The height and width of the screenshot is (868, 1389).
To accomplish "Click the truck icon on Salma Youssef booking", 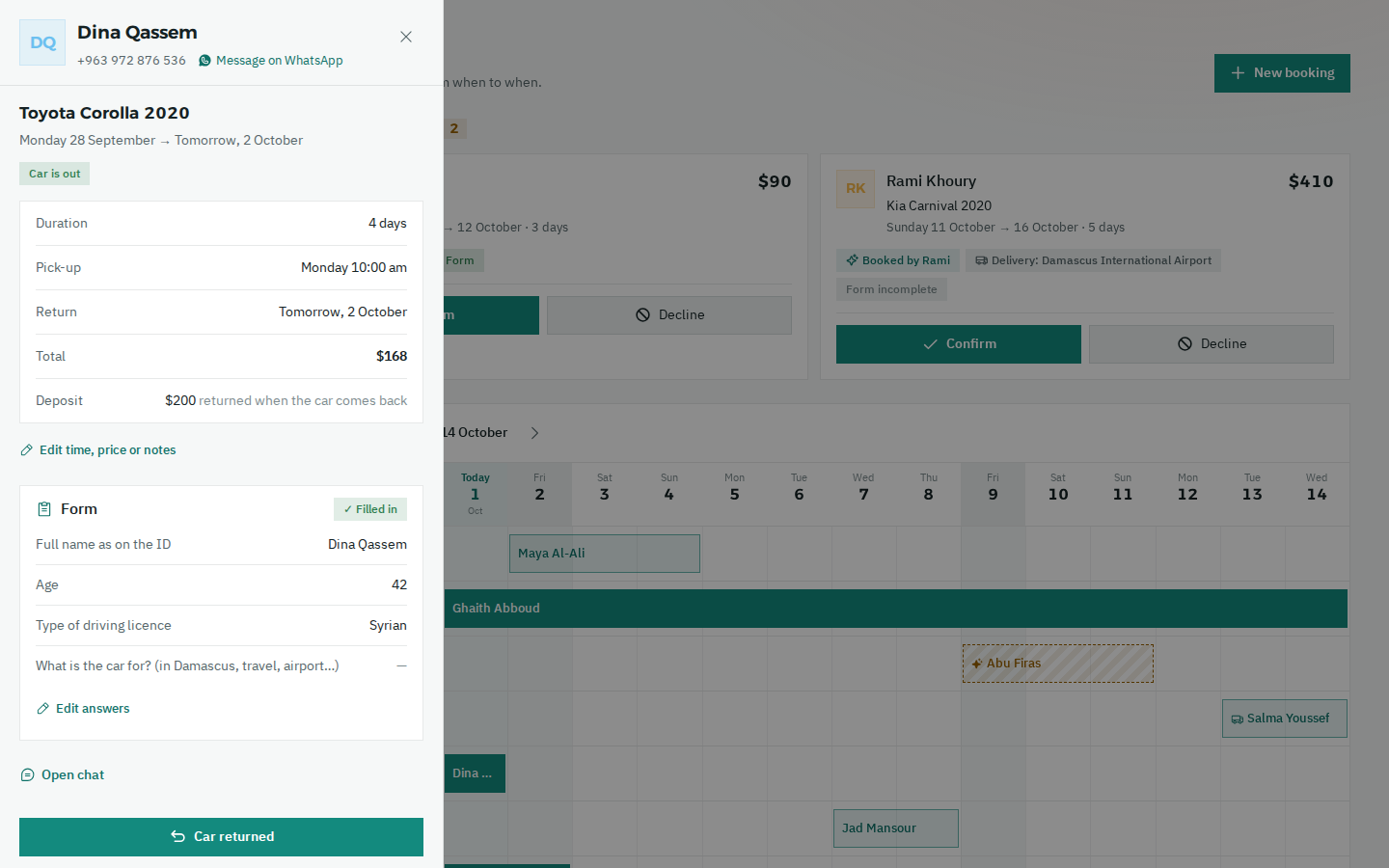I will pos(1238,719).
